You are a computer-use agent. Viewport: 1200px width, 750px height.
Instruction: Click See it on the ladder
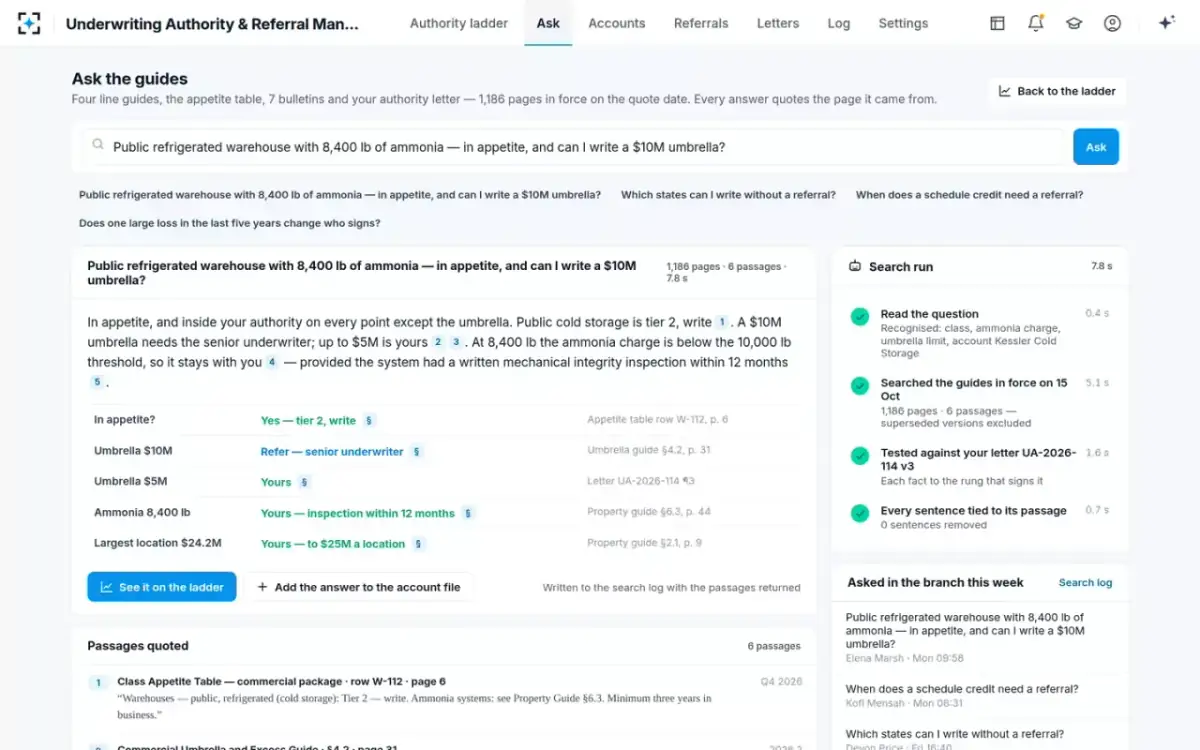click(162, 587)
